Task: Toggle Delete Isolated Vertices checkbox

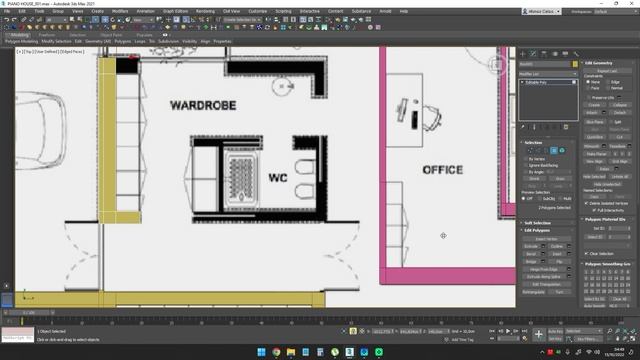Action: click(587, 203)
